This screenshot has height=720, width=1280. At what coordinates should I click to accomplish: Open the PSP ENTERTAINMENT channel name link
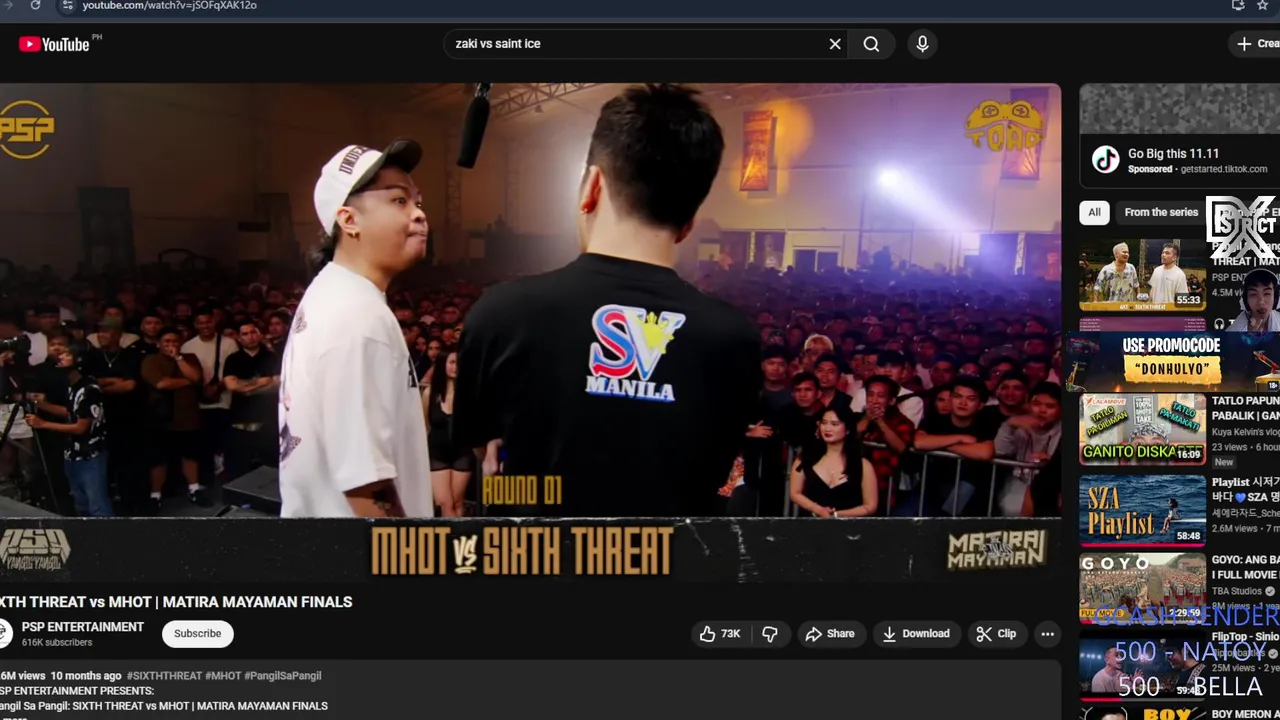click(x=83, y=627)
